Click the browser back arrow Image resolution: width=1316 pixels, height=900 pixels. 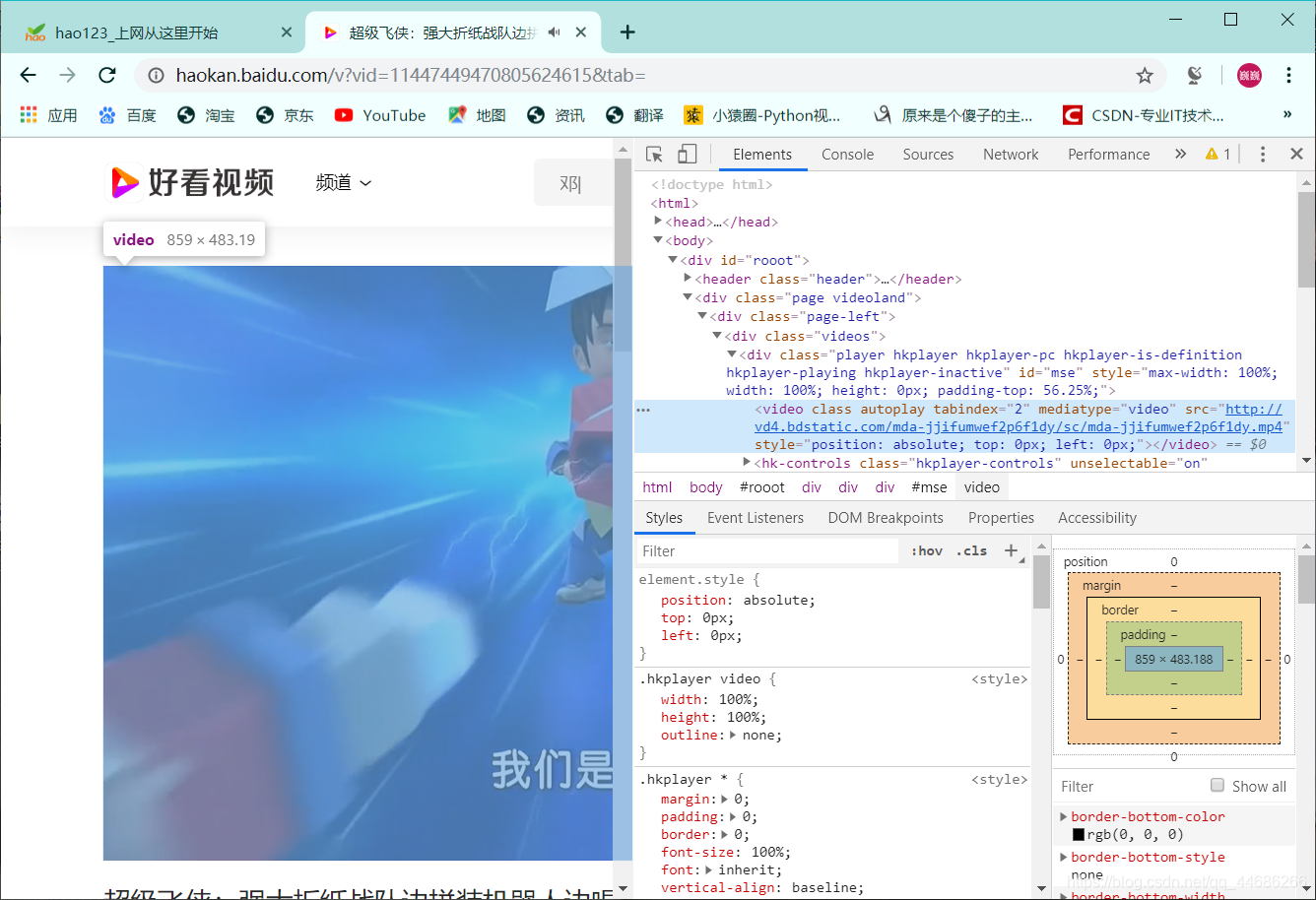[x=28, y=75]
